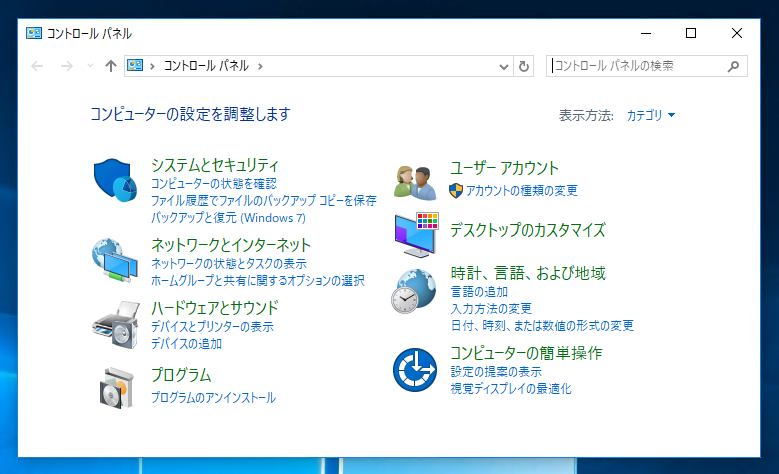Open the カテゴリ view-by dropdown
The width and height of the screenshot is (779, 474).
pos(651,115)
